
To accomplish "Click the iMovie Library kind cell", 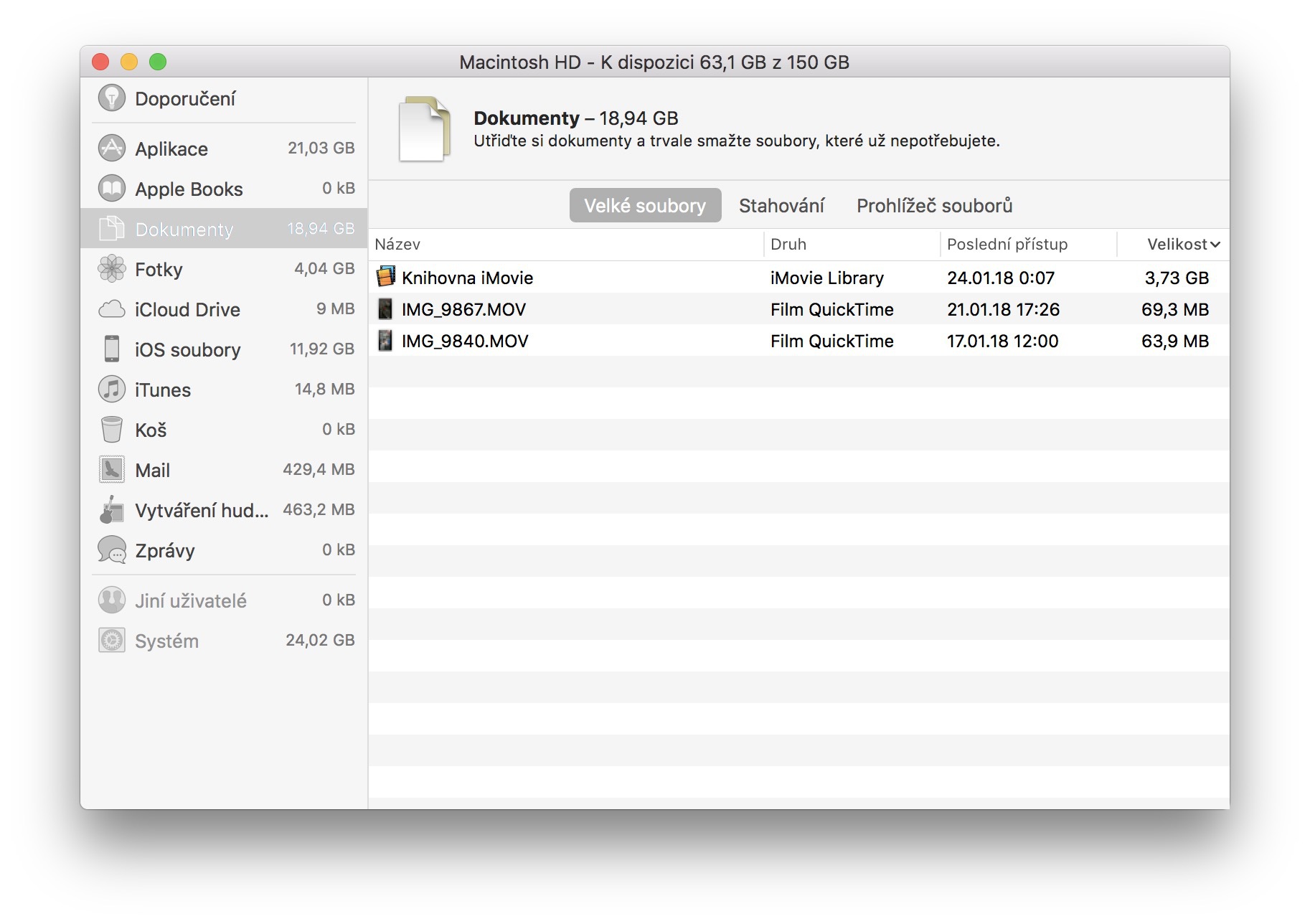I will pos(827,278).
